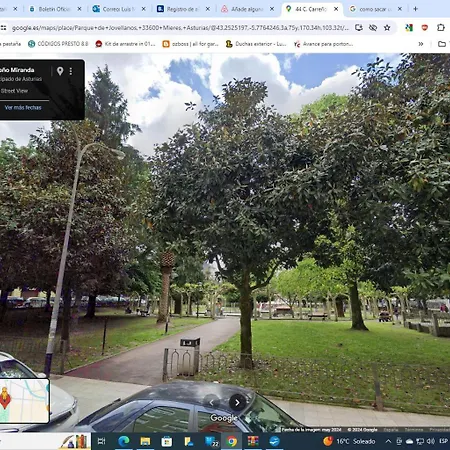Image resolution: width=450 pixels, height=450 pixels.
Task: Toggle the crossed-eye tracking protection icon
Action: tap(373, 28)
